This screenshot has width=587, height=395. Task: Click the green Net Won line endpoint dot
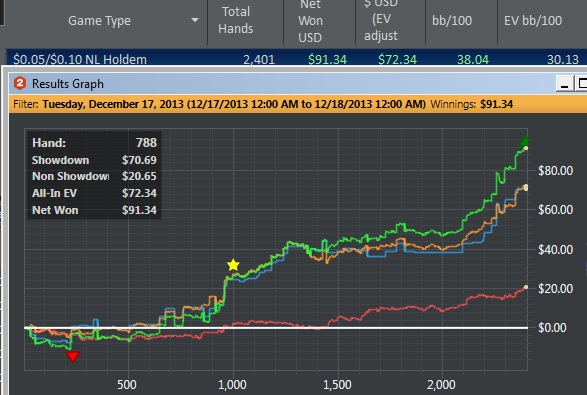click(526, 148)
